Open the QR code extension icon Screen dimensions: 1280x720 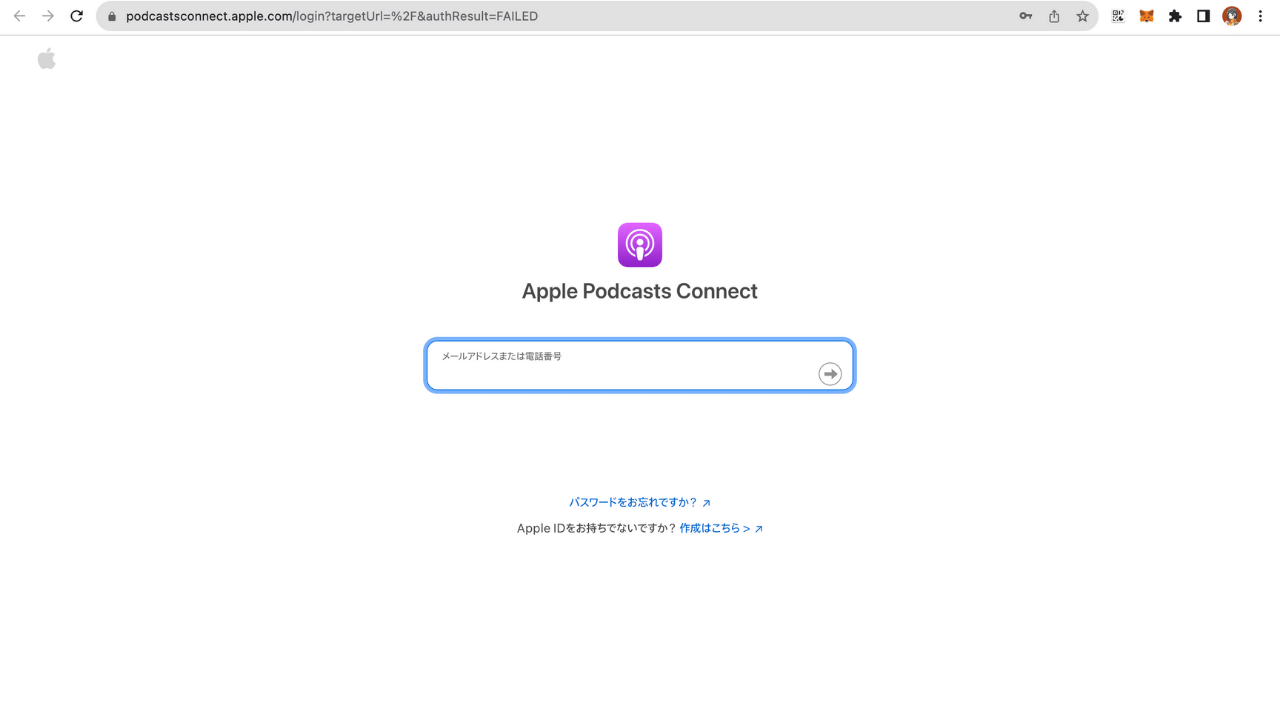tap(1118, 16)
